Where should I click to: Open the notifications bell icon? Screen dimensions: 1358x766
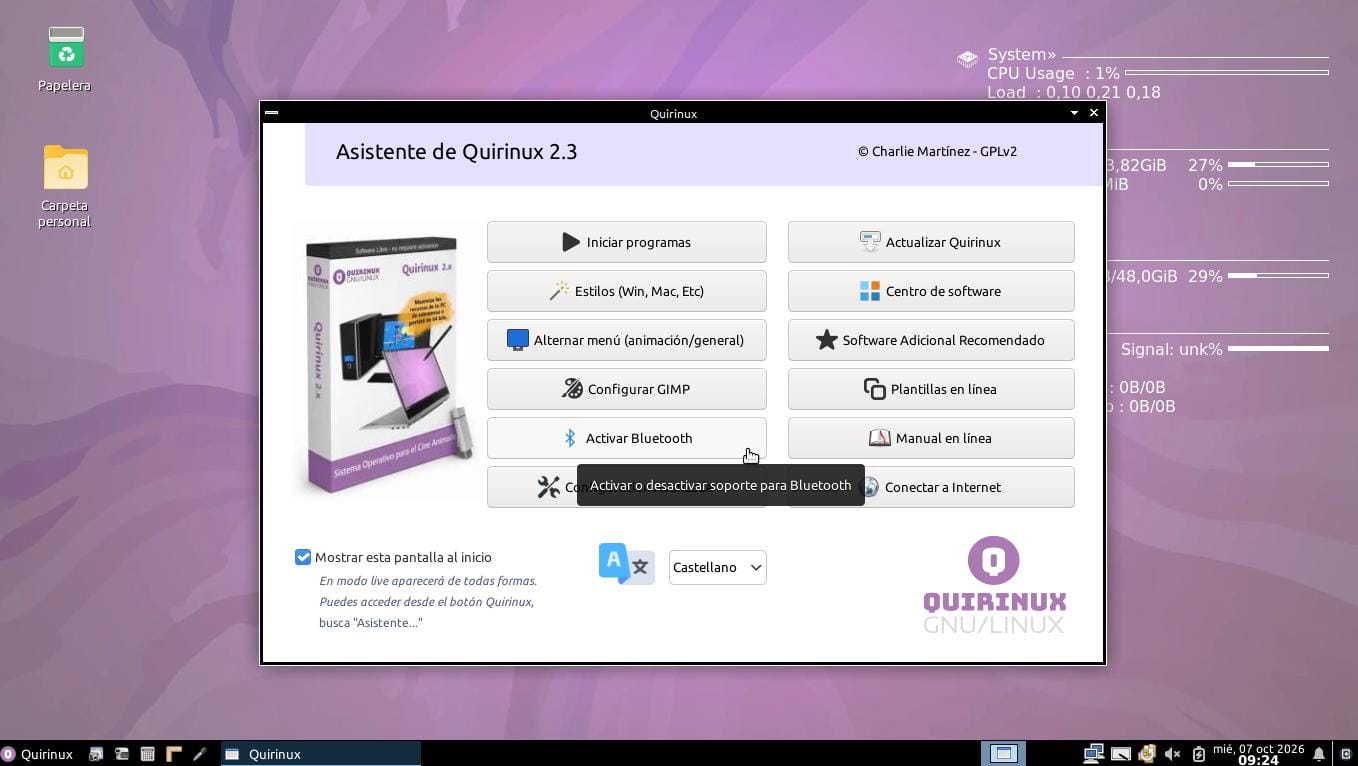pos(1319,754)
